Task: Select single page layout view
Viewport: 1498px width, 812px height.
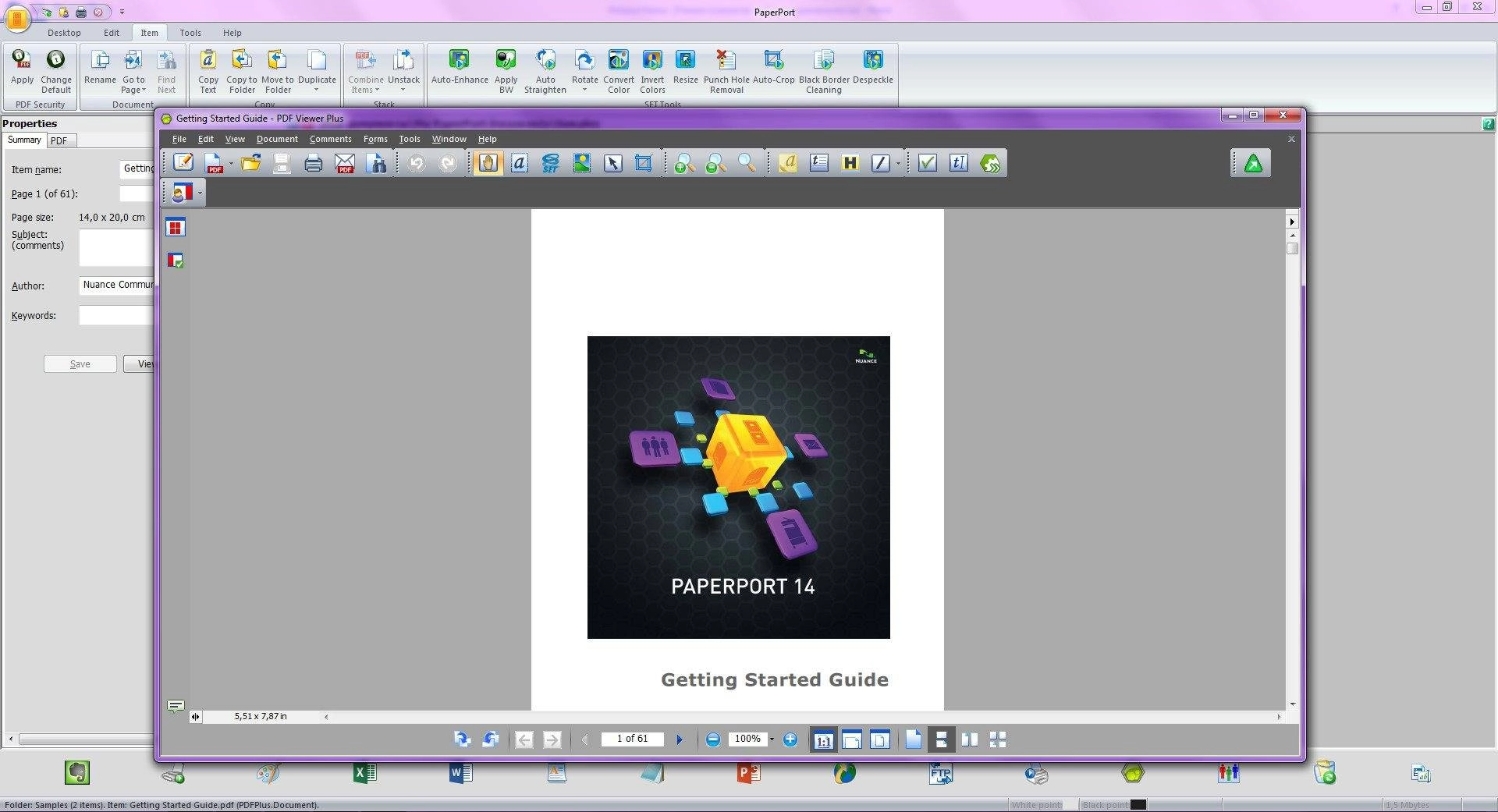Action: 914,739
